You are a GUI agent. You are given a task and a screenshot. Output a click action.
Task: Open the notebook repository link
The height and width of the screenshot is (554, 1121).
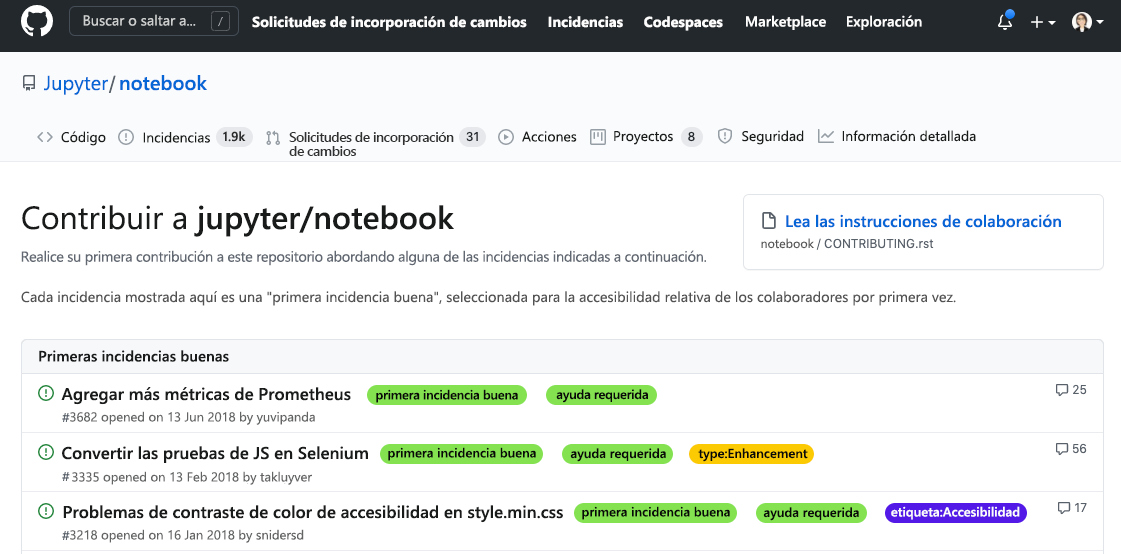pos(163,84)
